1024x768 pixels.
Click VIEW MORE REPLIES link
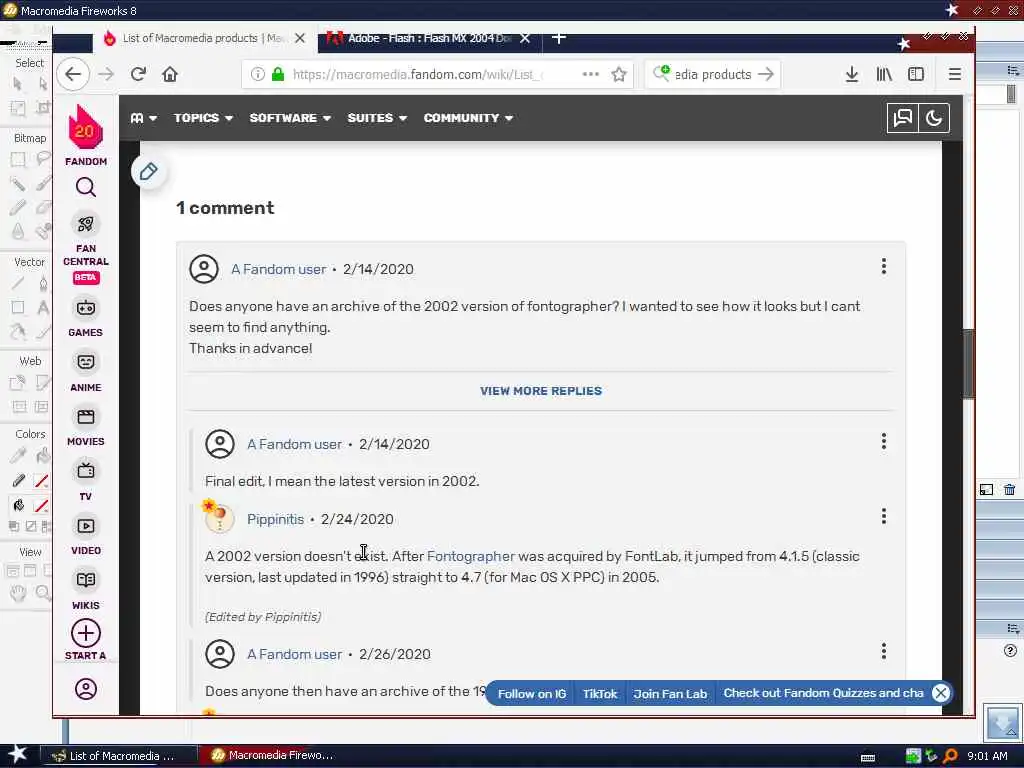point(541,391)
